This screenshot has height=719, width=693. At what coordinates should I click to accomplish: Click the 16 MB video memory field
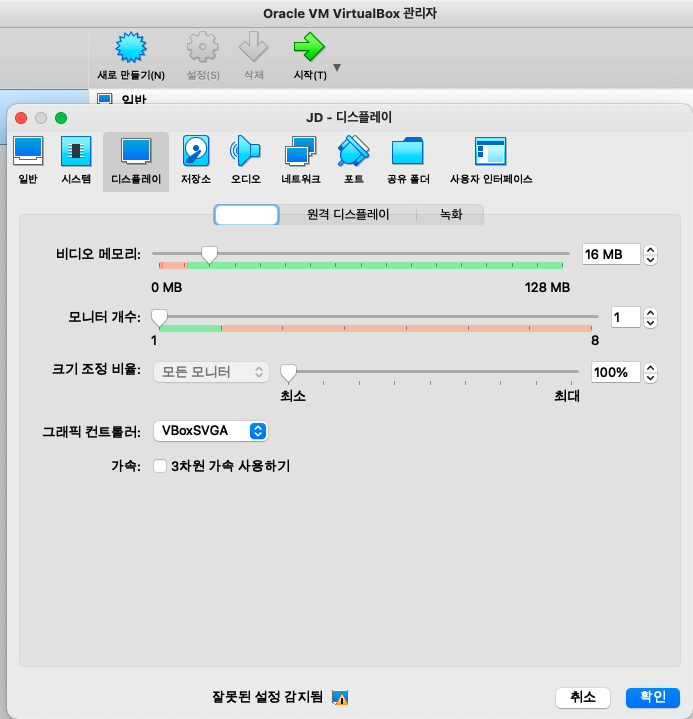pyautogui.click(x=611, y=254)
